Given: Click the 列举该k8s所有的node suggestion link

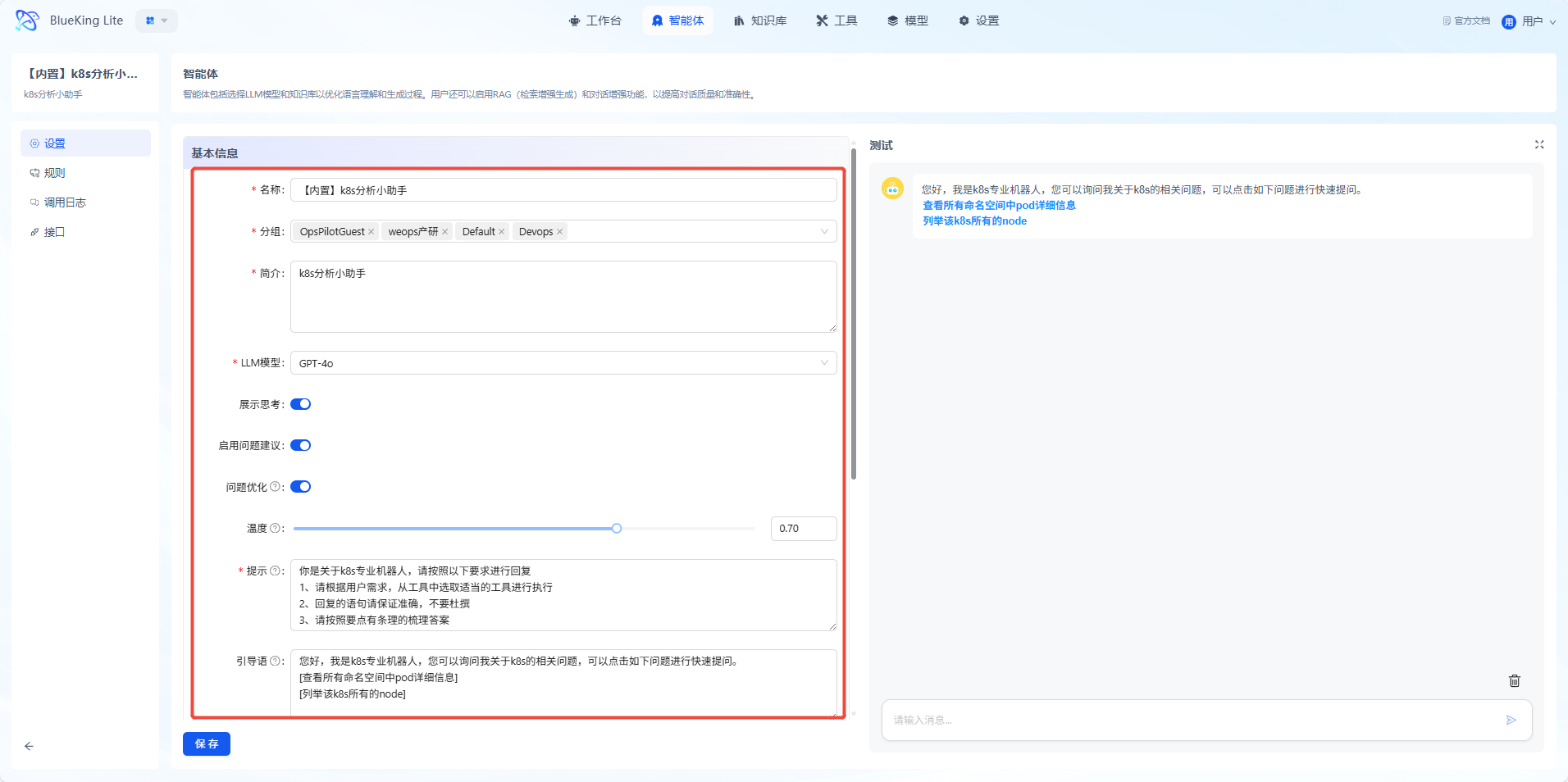Looking at the screenshot, I should point(974,221).
